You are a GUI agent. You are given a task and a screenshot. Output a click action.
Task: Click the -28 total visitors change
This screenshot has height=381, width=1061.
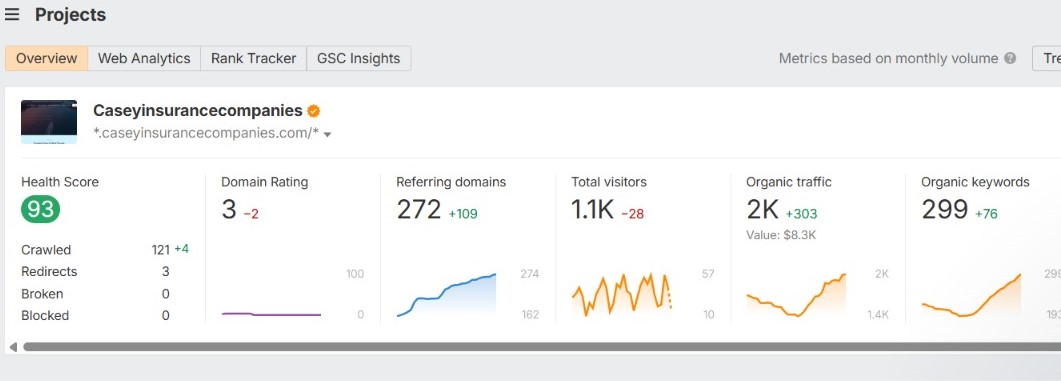tap(633, 214)
